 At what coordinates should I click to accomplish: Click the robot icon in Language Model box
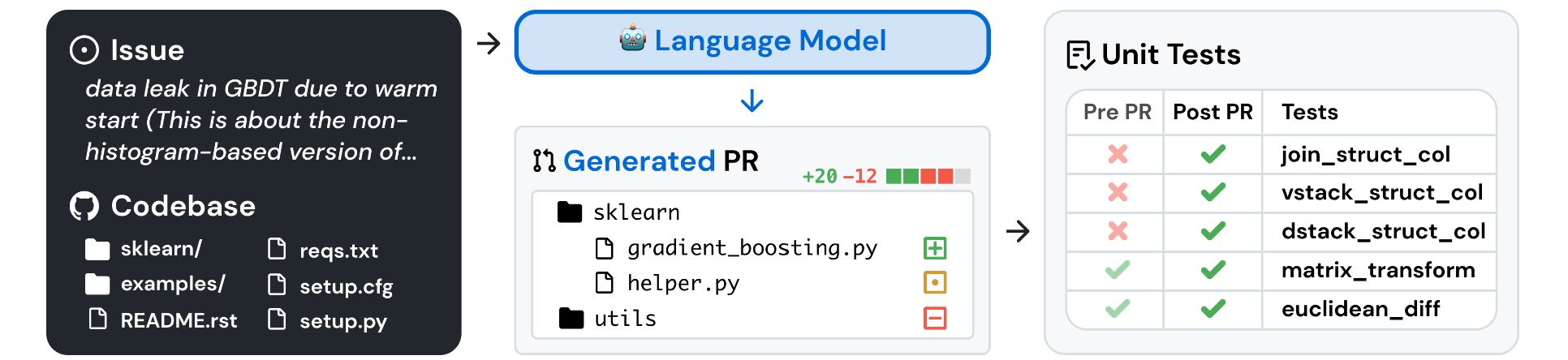point(633,39)
